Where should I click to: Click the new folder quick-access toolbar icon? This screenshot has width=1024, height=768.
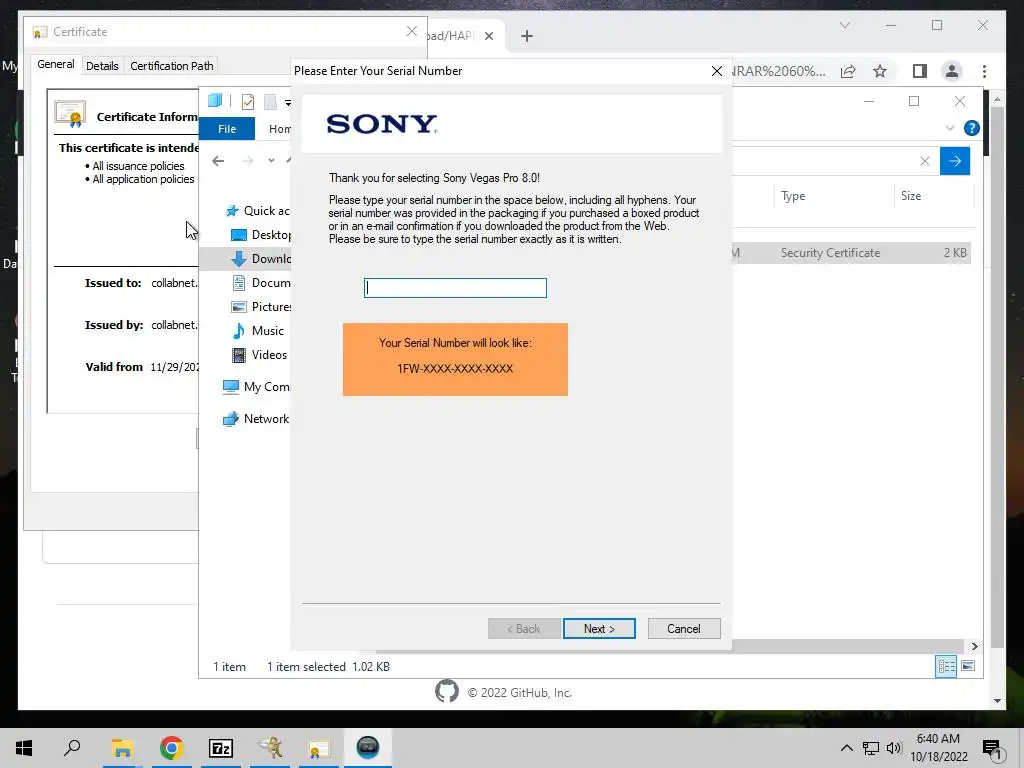click(x=270, y=101)
